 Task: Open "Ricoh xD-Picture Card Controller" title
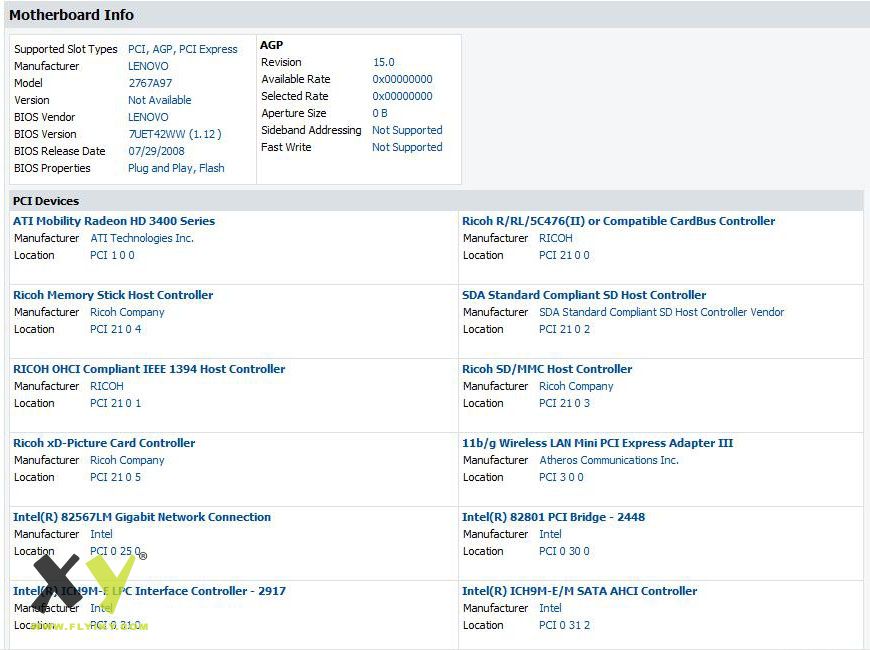pos(104,443)
